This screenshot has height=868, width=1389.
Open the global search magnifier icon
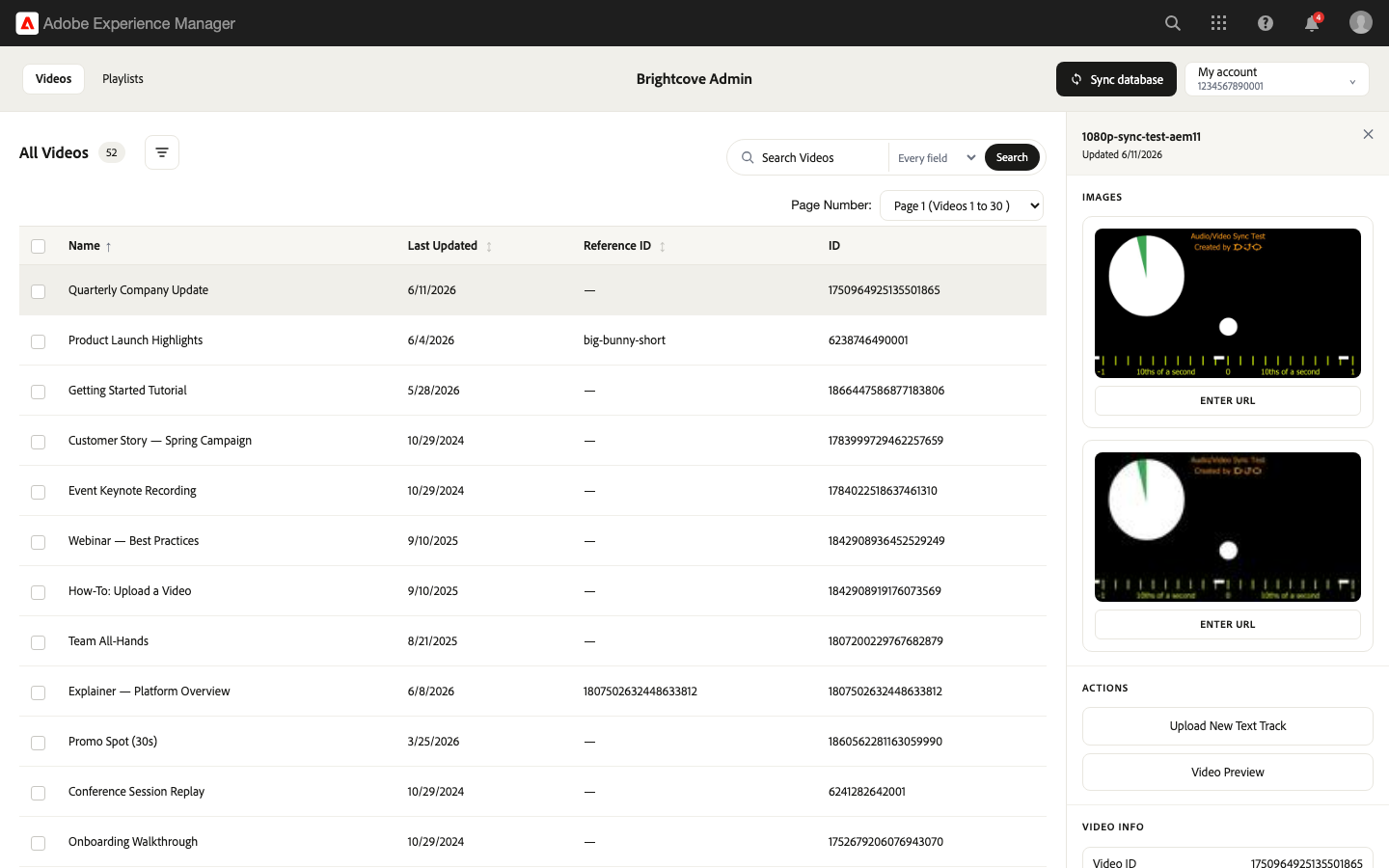point(1173,23)
